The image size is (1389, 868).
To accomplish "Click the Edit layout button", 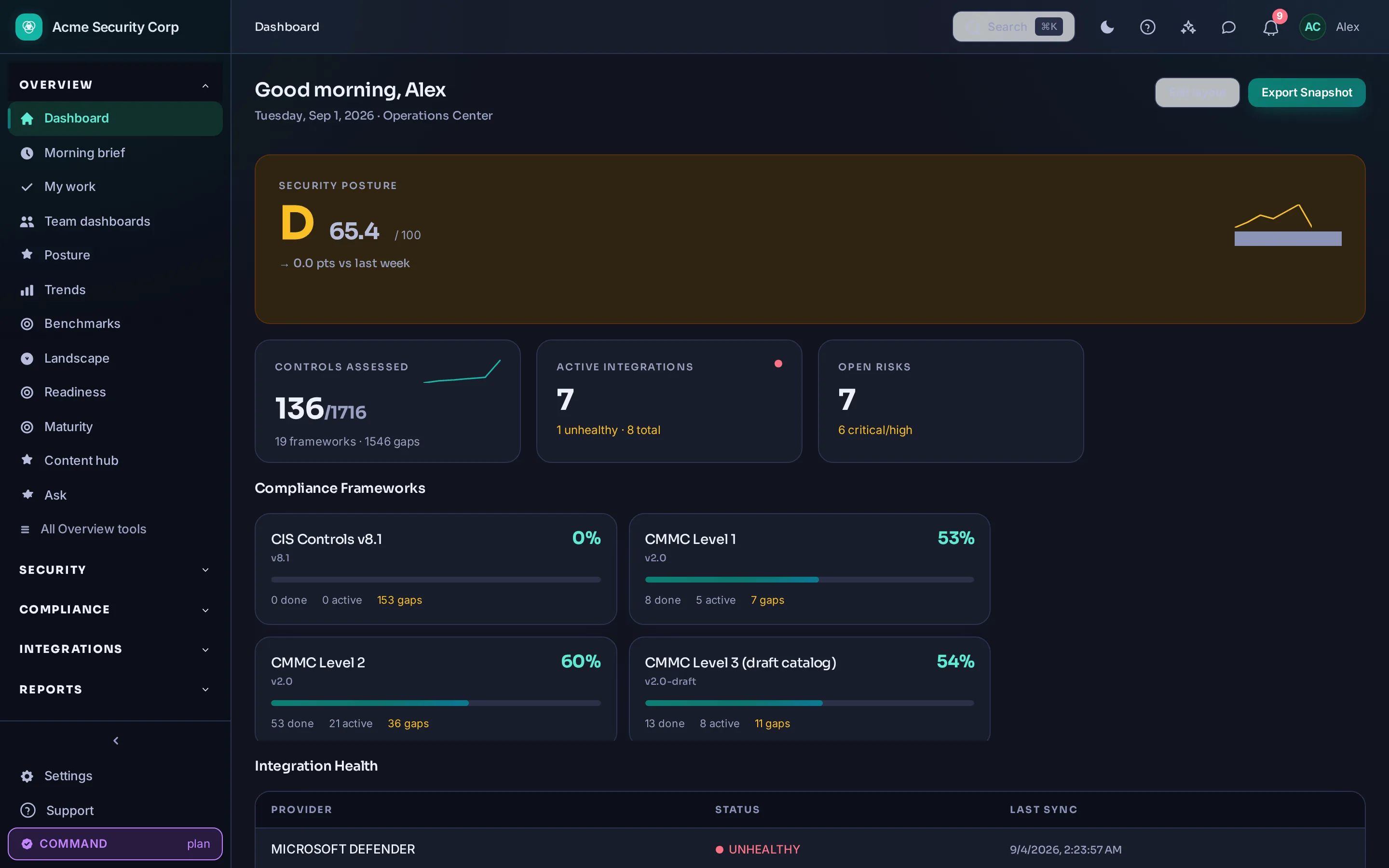I will click(x=1198, y=93).
